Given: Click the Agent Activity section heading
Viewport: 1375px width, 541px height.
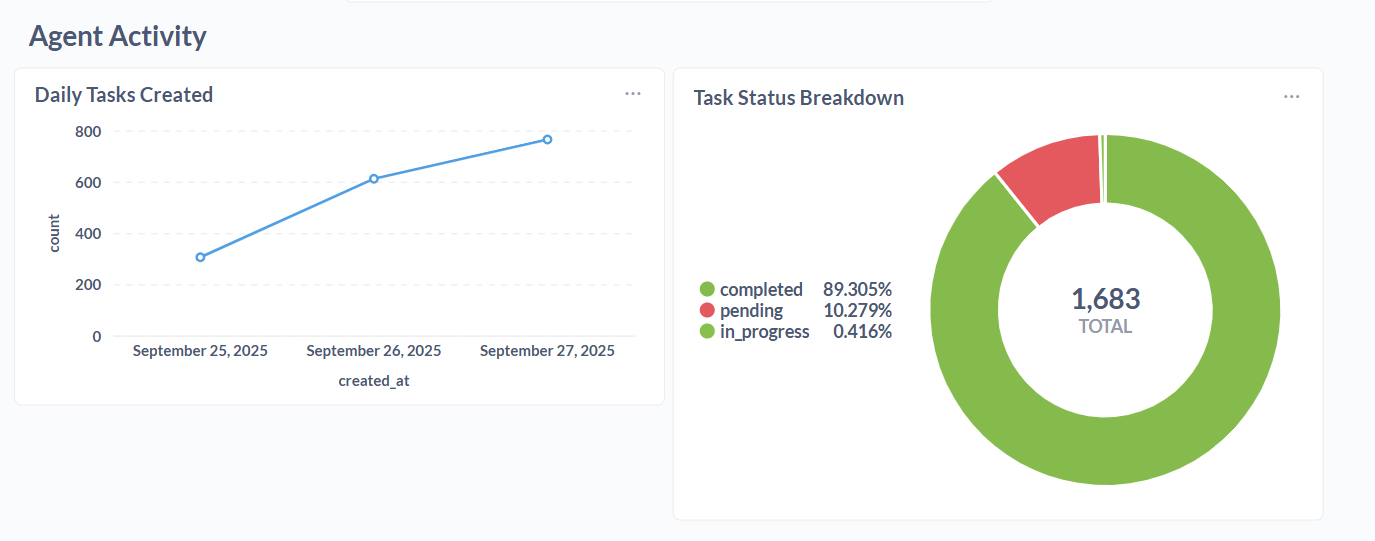Looking at the screenshot, I should coord(118,36).
